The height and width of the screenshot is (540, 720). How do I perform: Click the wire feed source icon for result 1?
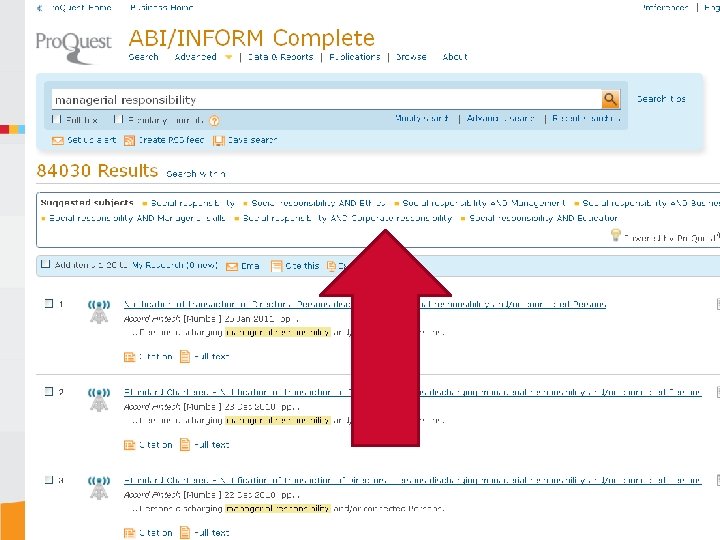[99, 312]
